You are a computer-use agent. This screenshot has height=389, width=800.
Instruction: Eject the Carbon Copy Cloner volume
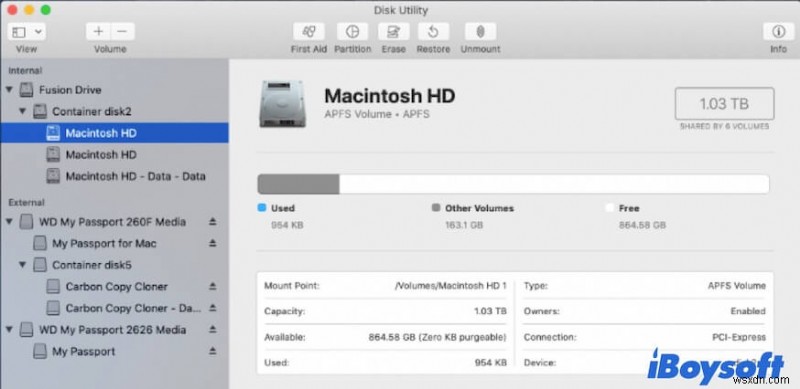213,287
